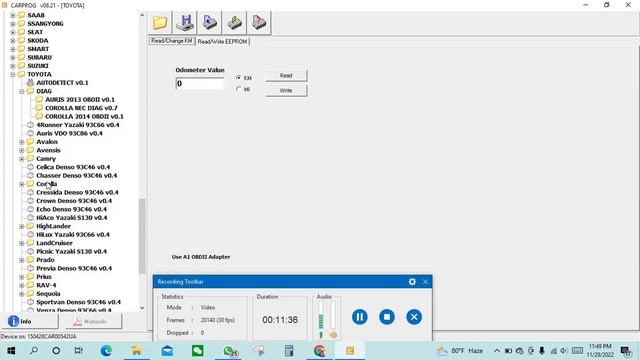
Task: Click the read chip toolbar icon
Action: click(x=209, y=22)
